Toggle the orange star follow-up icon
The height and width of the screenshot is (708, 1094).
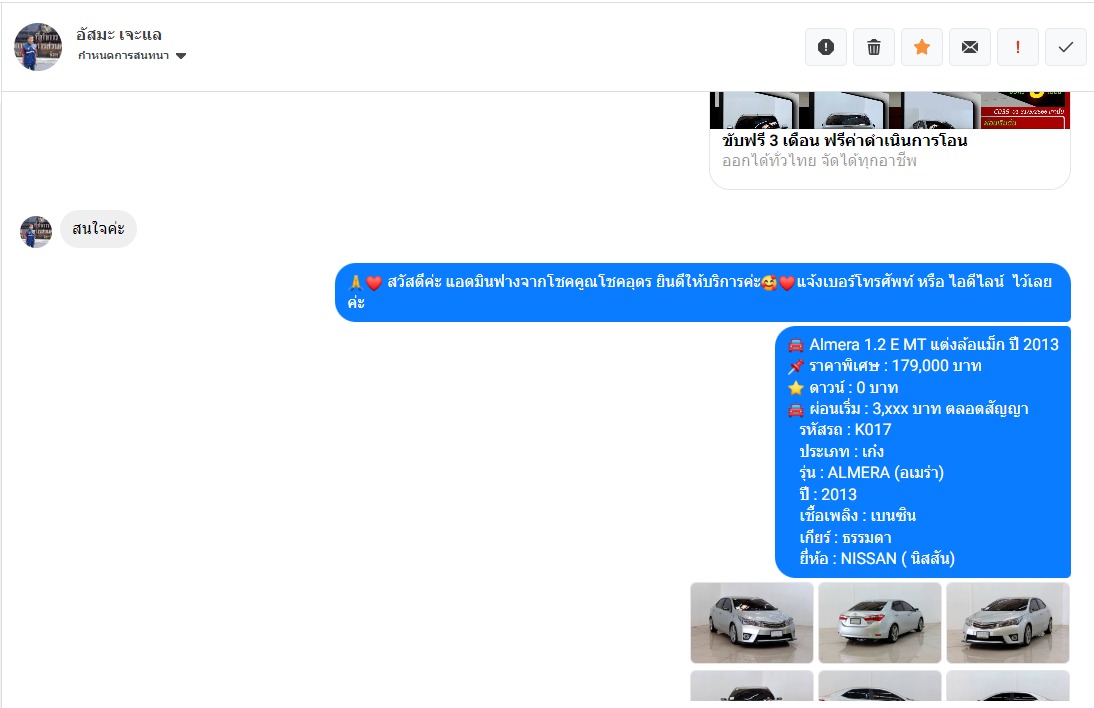pos(922,47)
